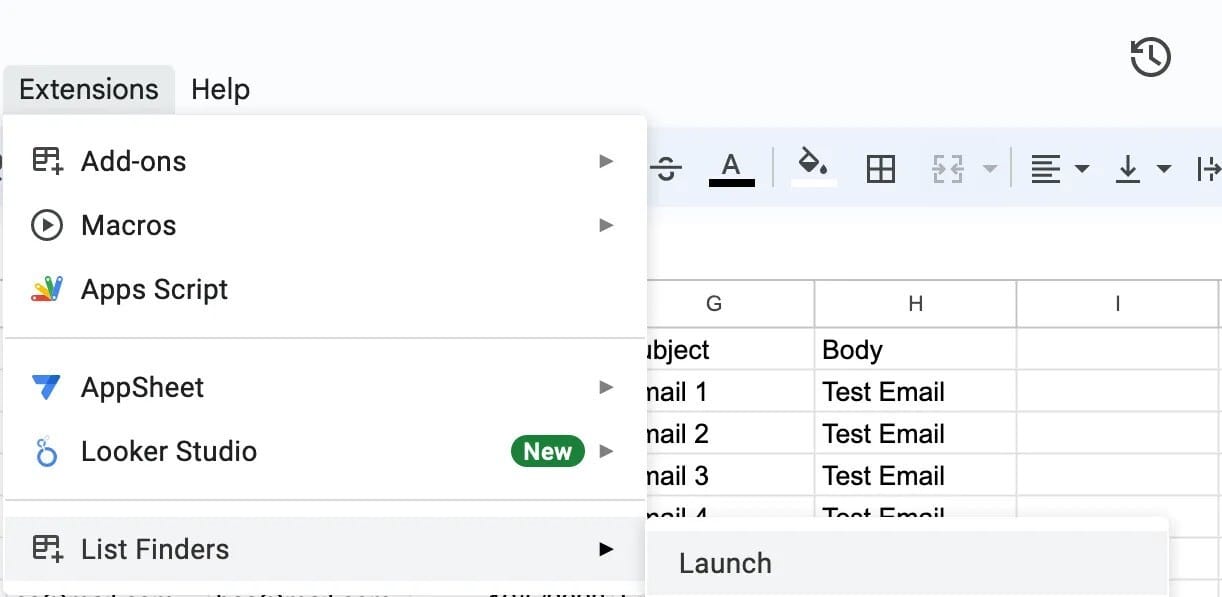
Task: Click the Add-ons icon in menu
Action: coord(47,161)
